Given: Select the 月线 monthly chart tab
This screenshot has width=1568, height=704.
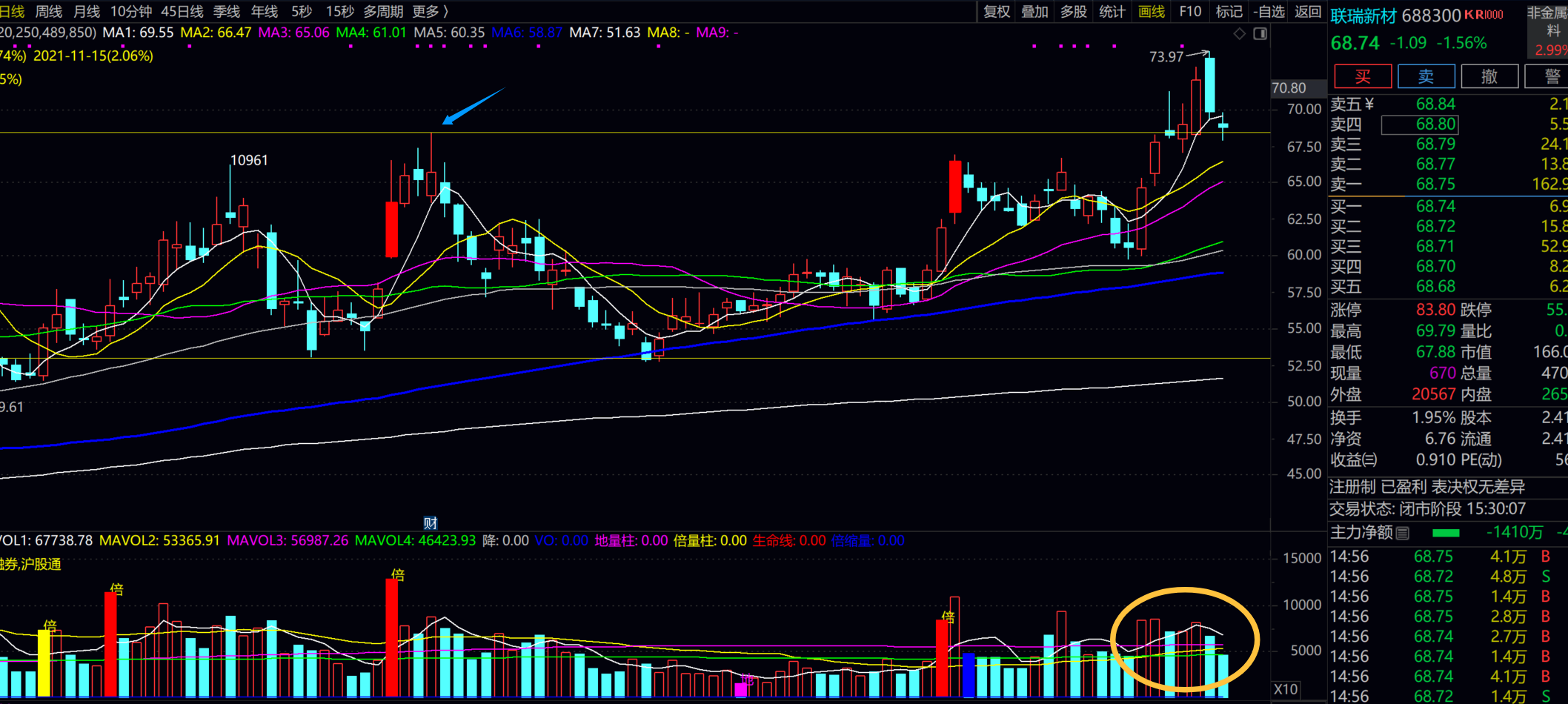Looking at the screenshot, I should pyautogui.click(x=87, y=12).
